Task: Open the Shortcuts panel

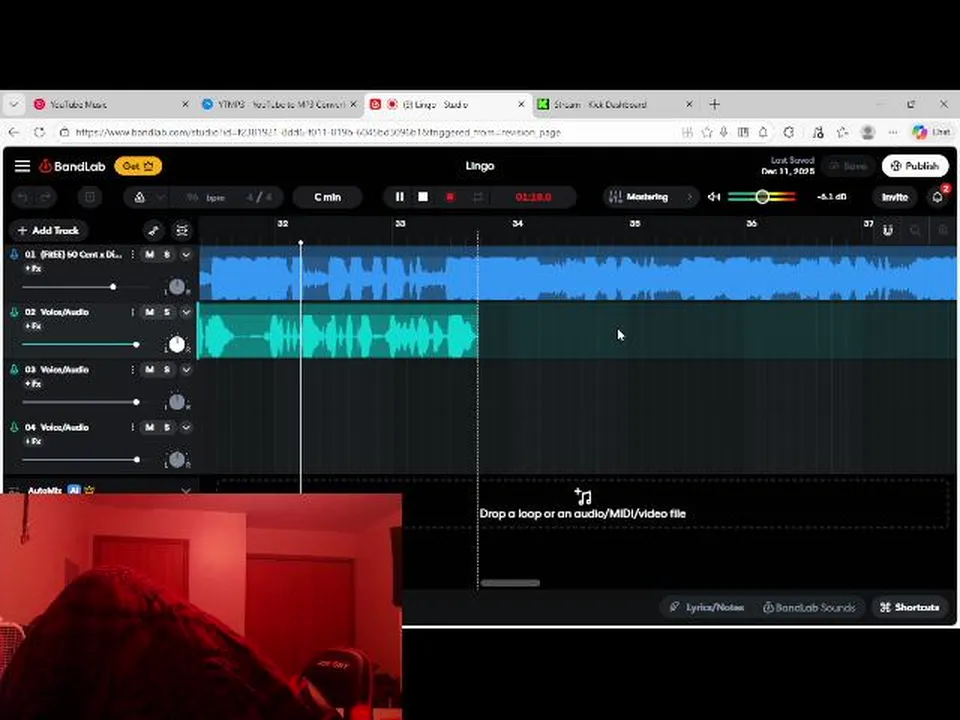Action: pyautogui.click(x=910, y=607)
